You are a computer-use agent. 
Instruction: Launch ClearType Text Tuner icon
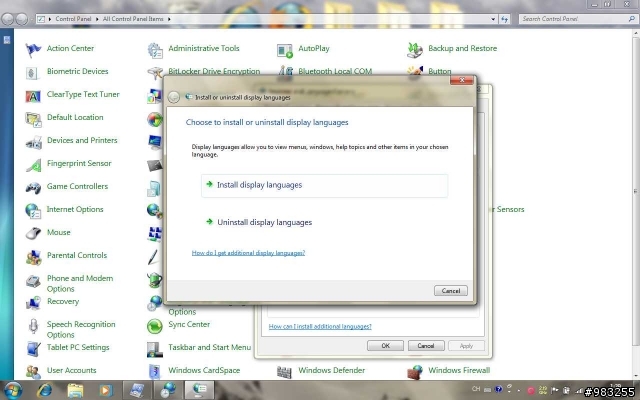coord(33,96)
